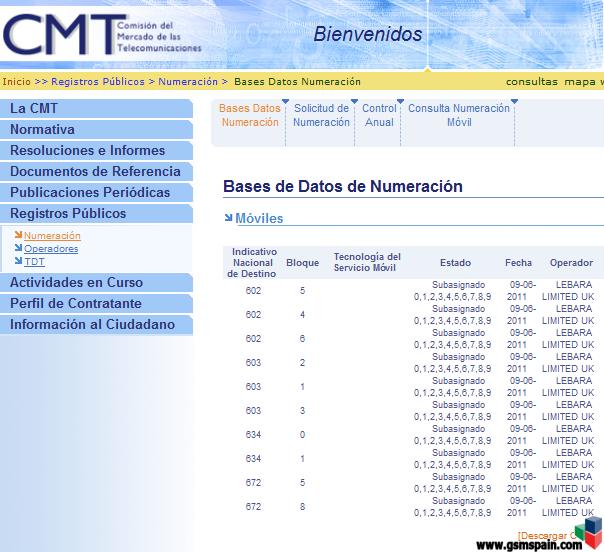Click the arrow icon beside Operadores
Viewport: 604px width, 552px height.
[x=18, y=248]
